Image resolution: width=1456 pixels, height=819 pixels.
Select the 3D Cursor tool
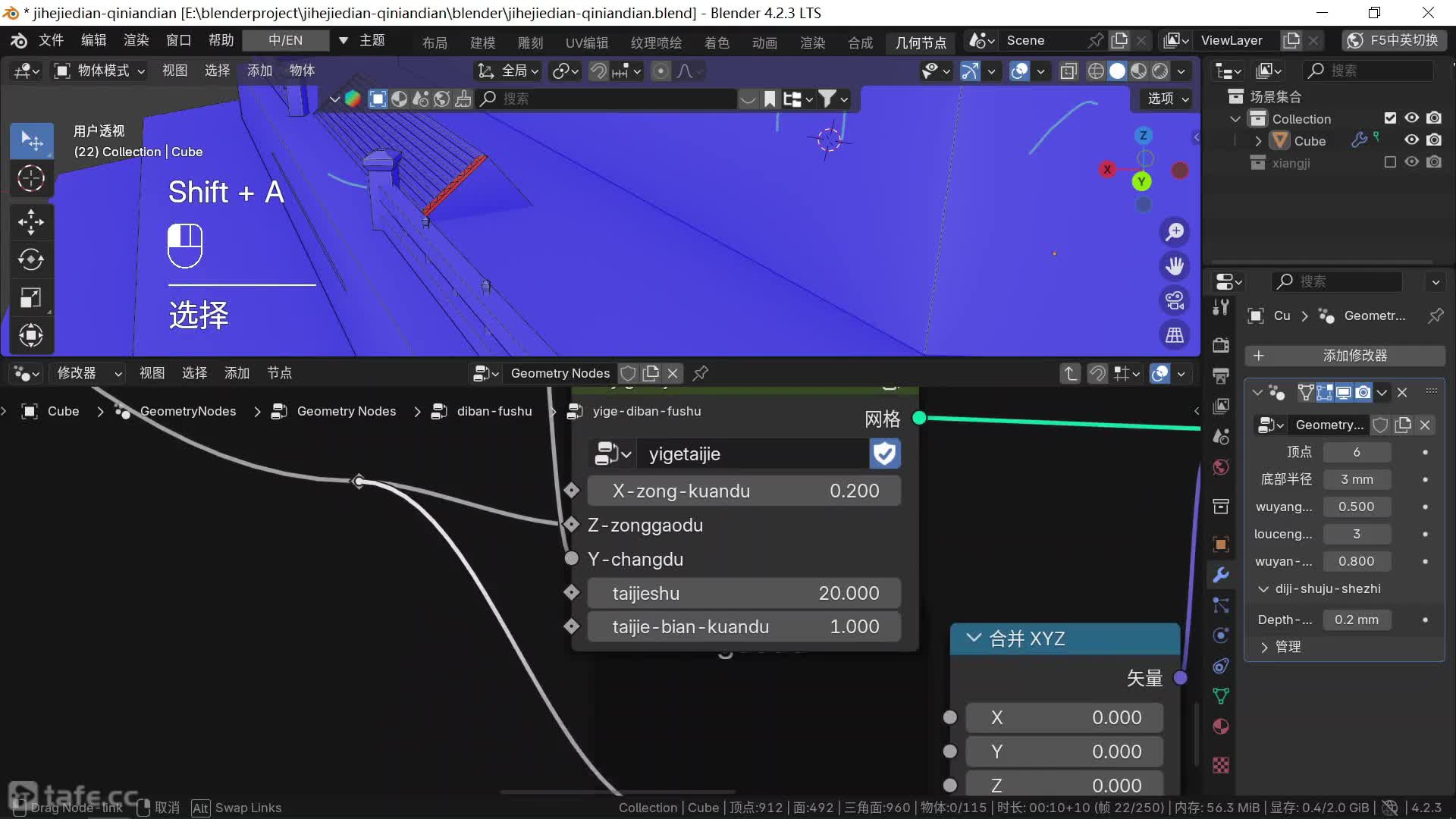[30, 178]
